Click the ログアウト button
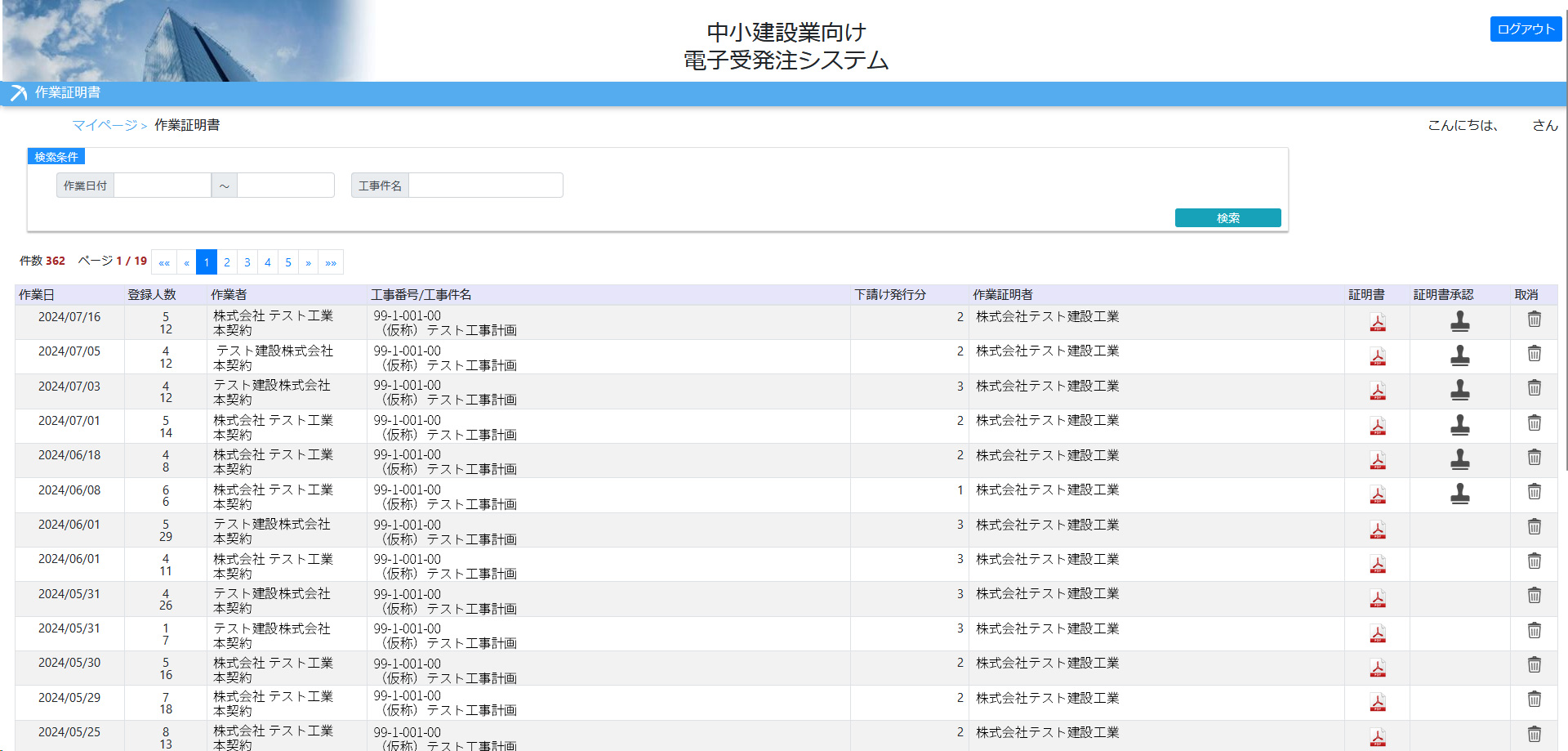 (1526, 29)
